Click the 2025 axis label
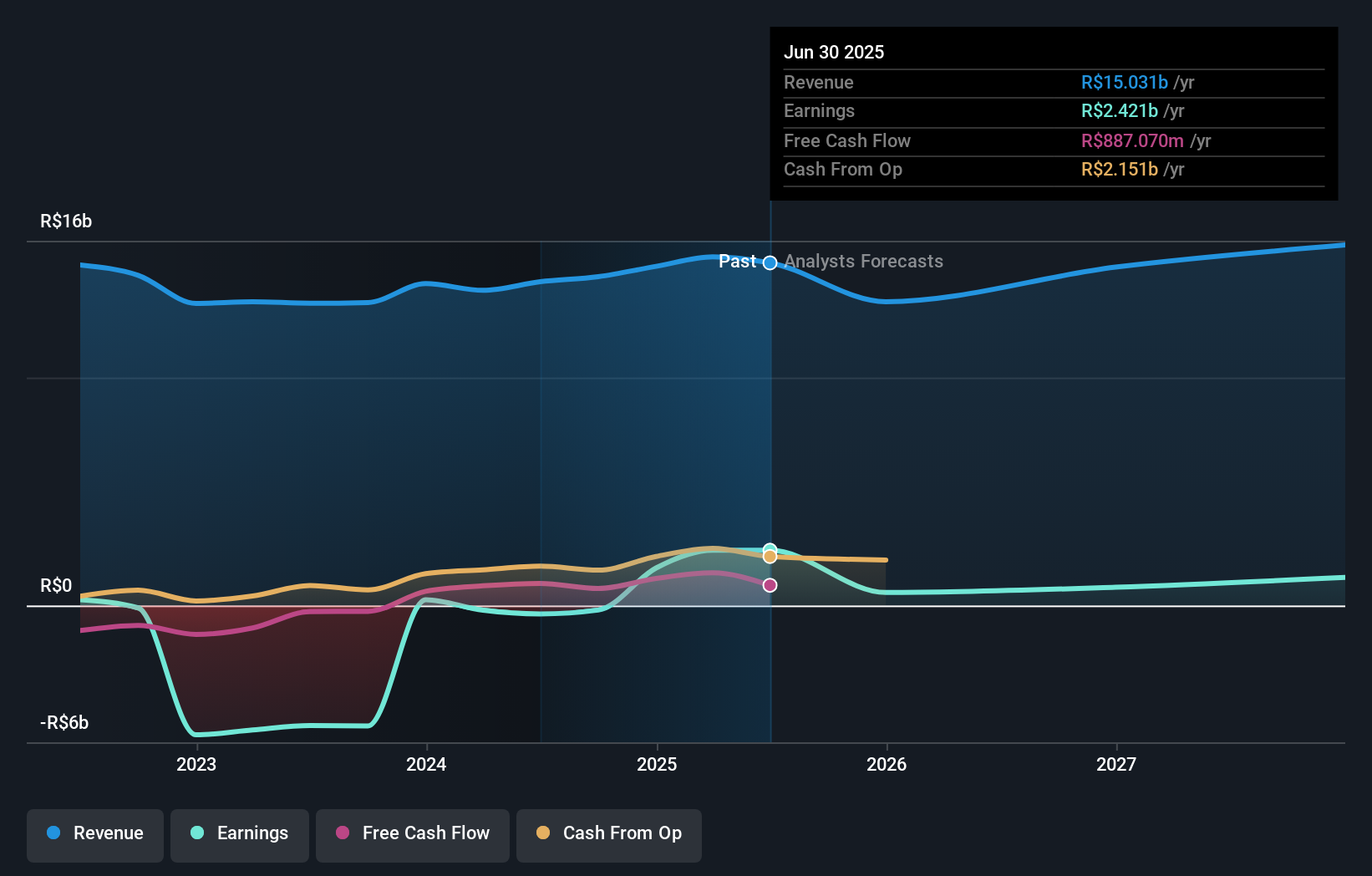Screen dimensions: 1372x876 [x=657, y=764]
